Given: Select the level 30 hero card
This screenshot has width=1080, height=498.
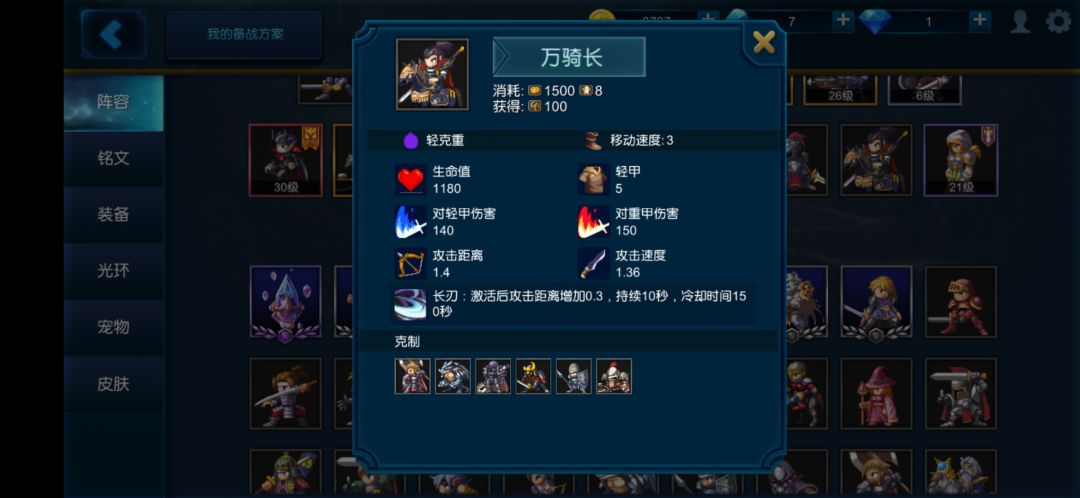Looking at the screenshot, I should [285, 160].
